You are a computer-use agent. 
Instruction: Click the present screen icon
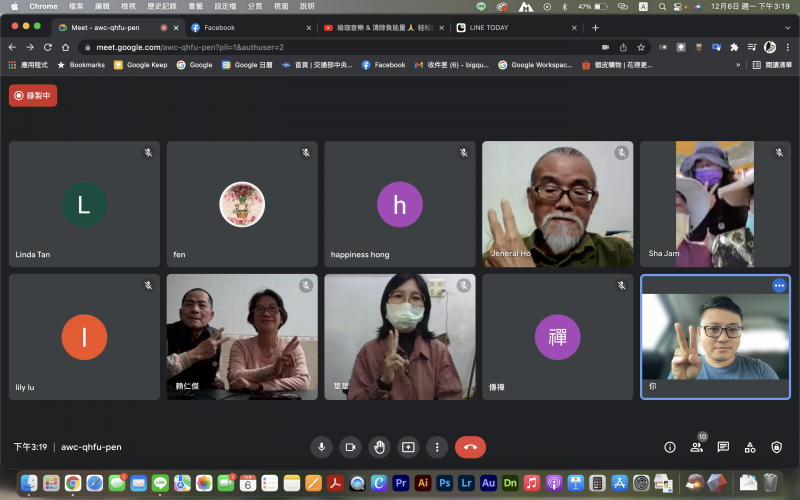408,447
